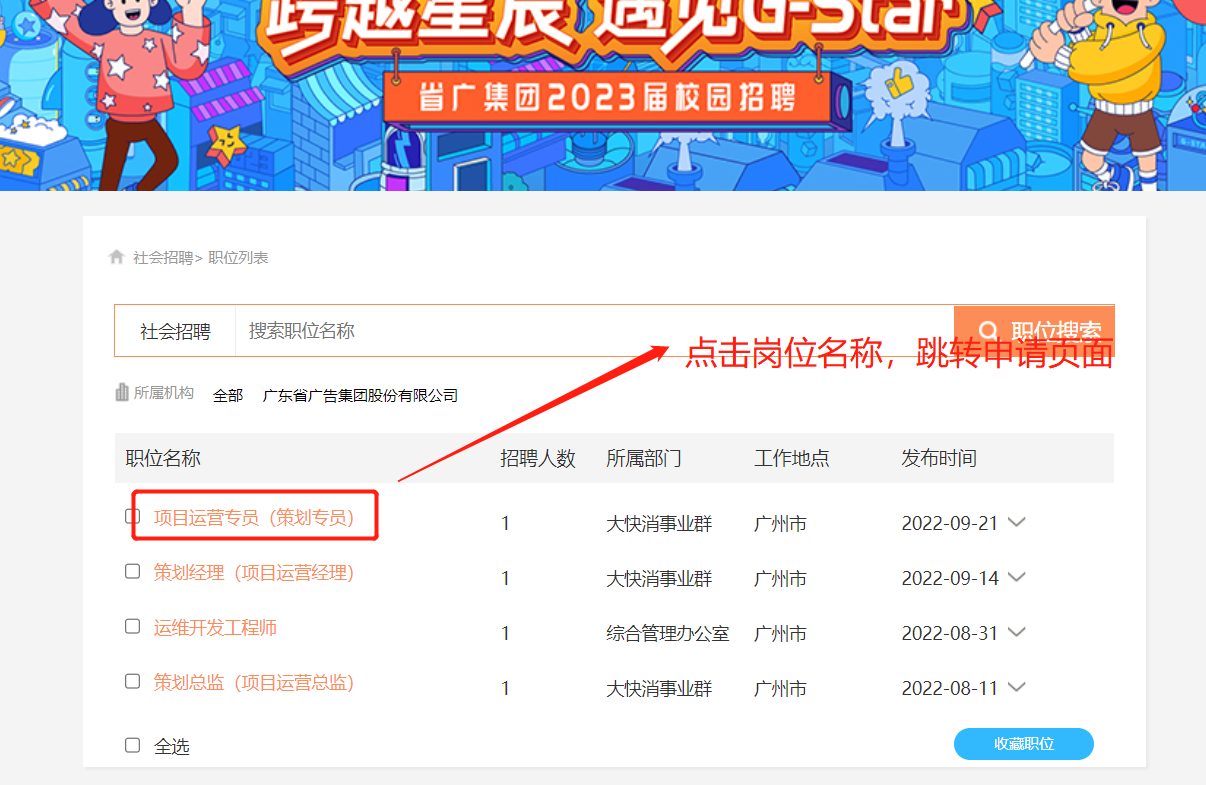Image resolution: width=1206 pixels, height=785 pixels.
Task: Click the 所属机构 filter label
Action: point(164,393)
